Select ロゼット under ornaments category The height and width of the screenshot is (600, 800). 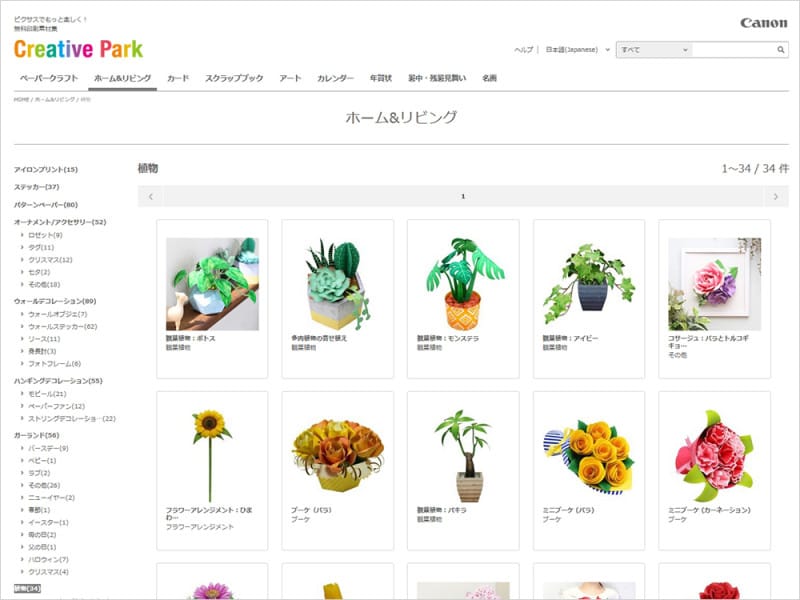coord(44,235)
